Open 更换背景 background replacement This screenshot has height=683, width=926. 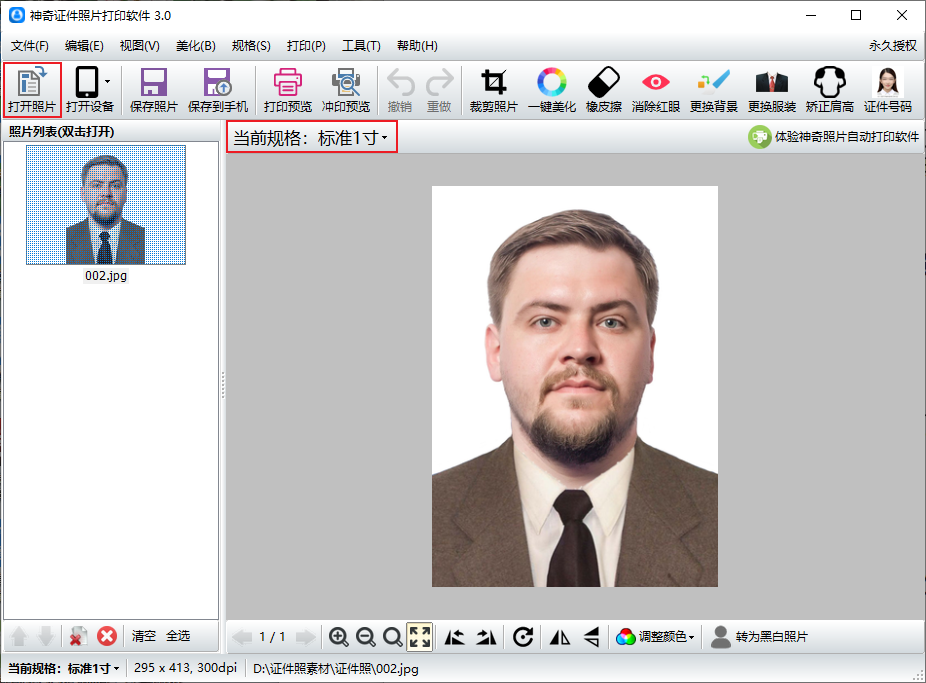point(713,90)
